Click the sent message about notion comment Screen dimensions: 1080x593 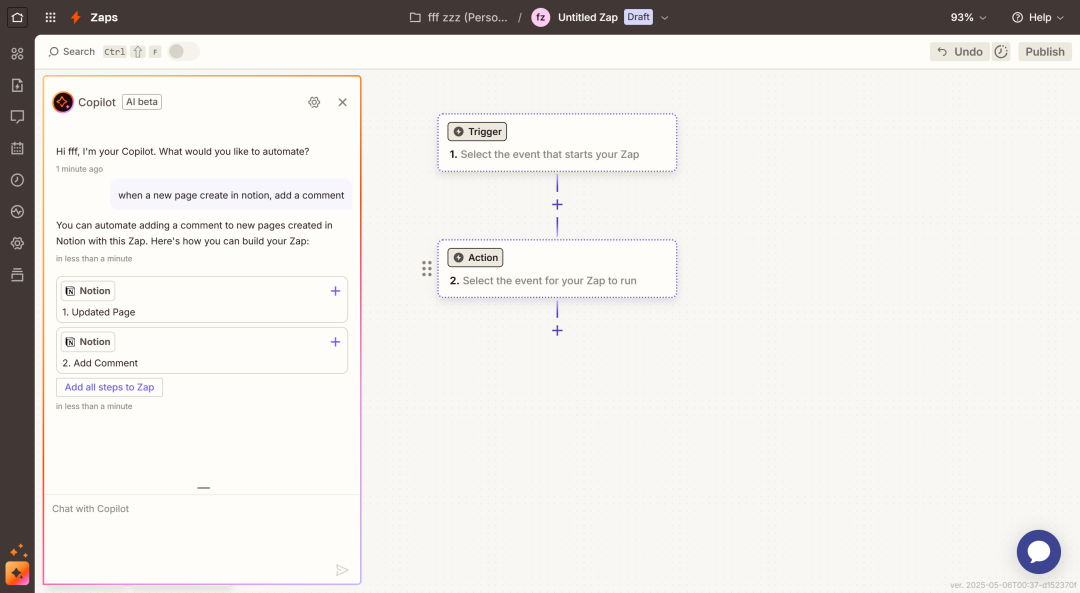(231, 195)
